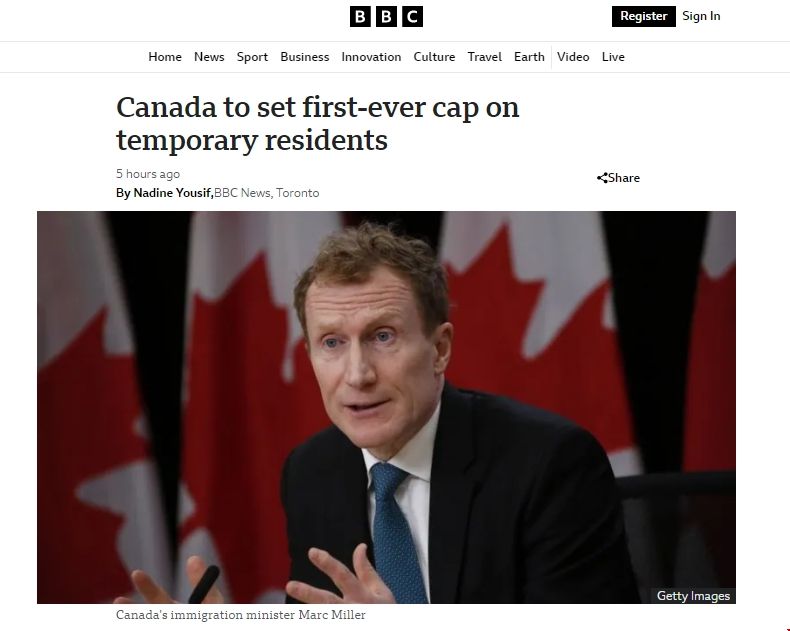Open the Video menu item
This screenshot has height=631, width=790.
tap(573, 57)
